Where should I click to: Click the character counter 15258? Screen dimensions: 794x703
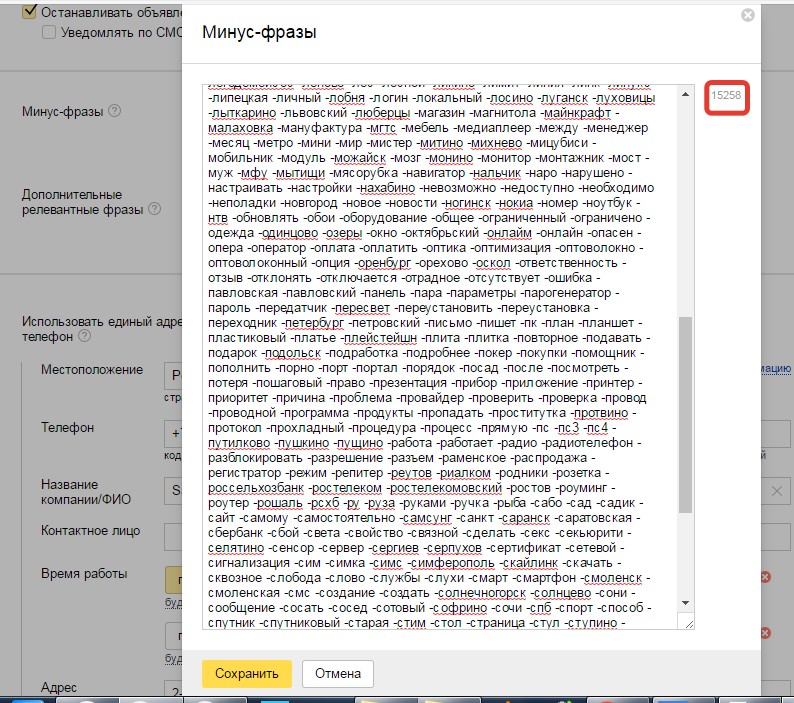tap(726, 95)
